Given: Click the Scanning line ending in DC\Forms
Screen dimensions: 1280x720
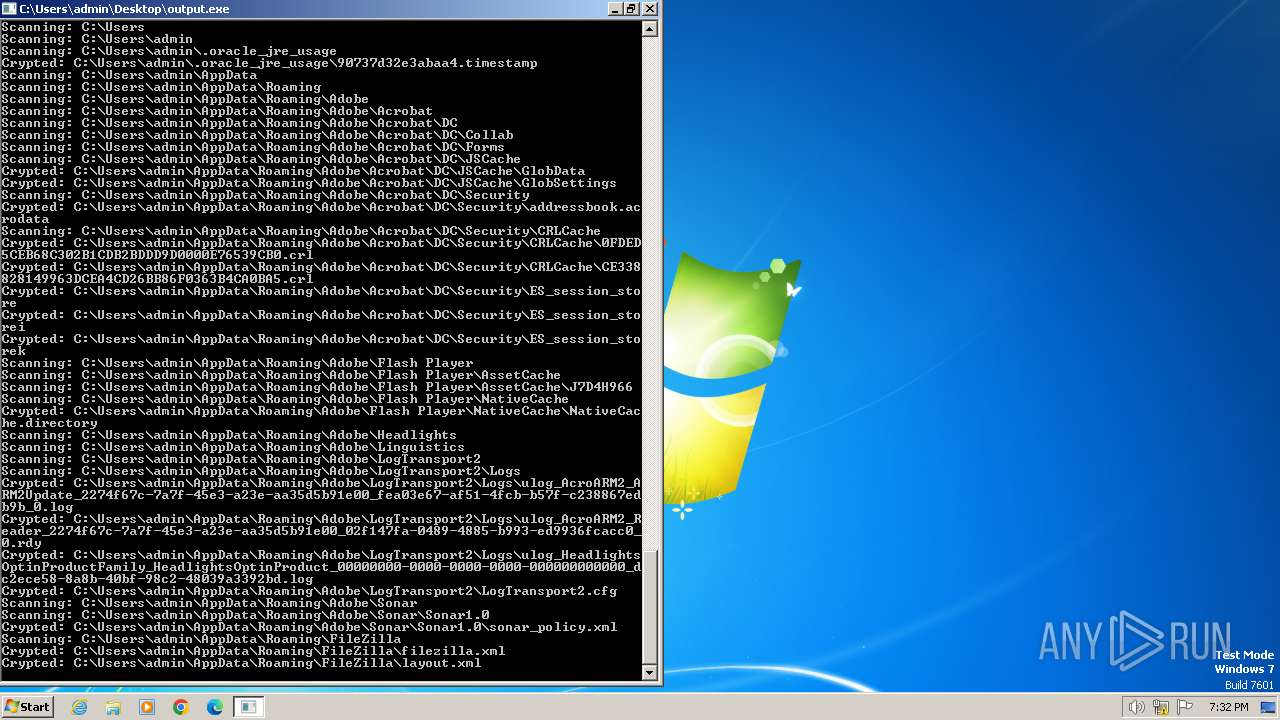Looking at the screenshot, I should [253, 147].
